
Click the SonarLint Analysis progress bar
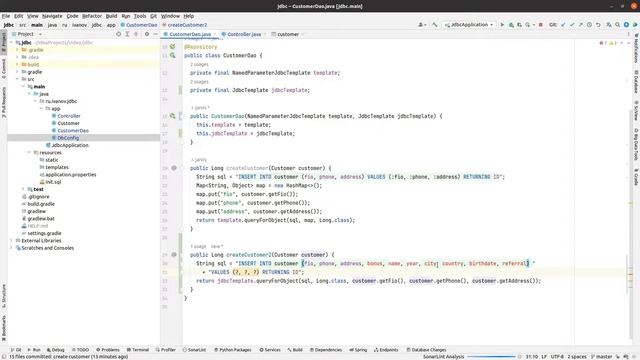point(491,357)
